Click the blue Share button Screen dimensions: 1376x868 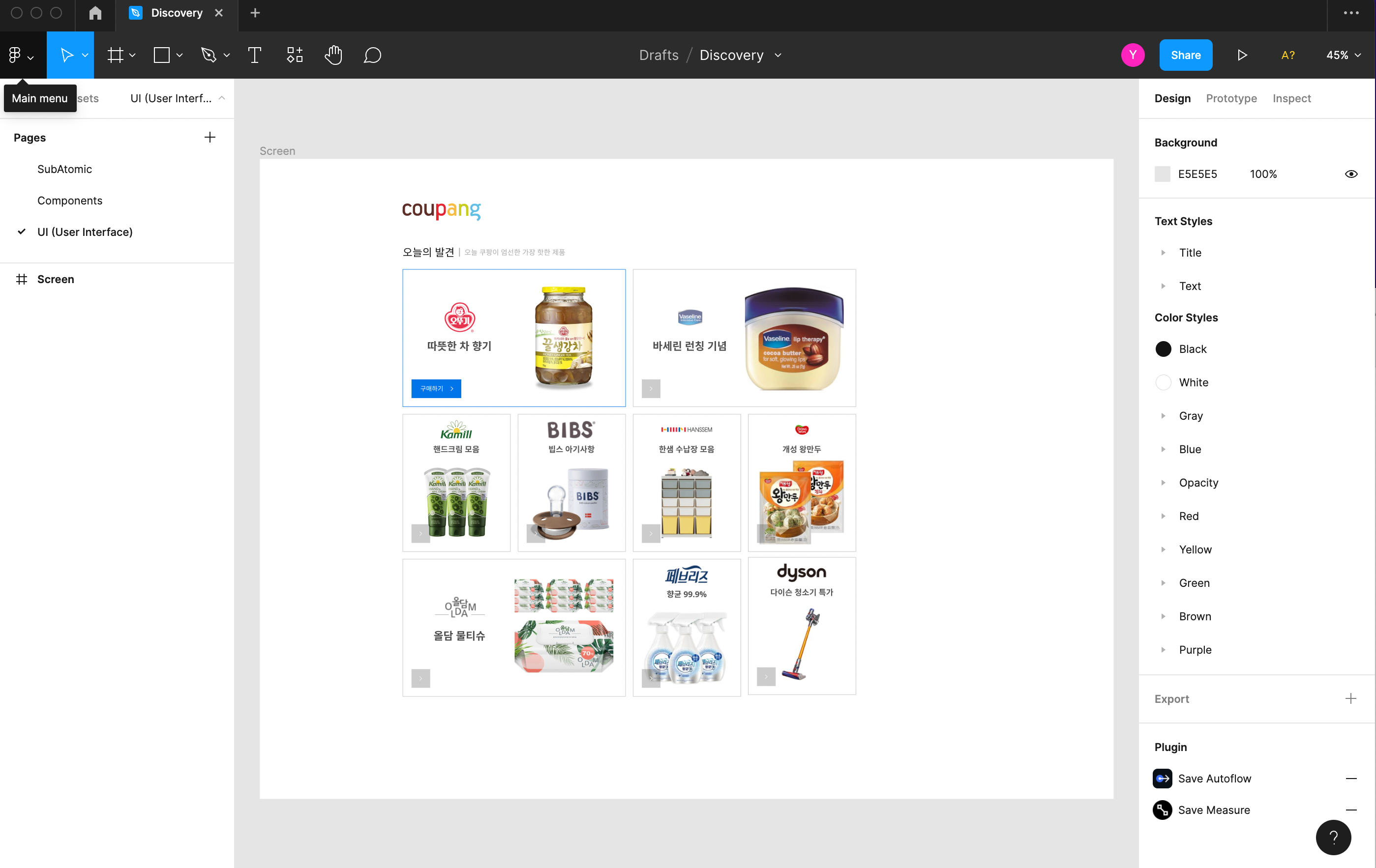point(1185,55)
